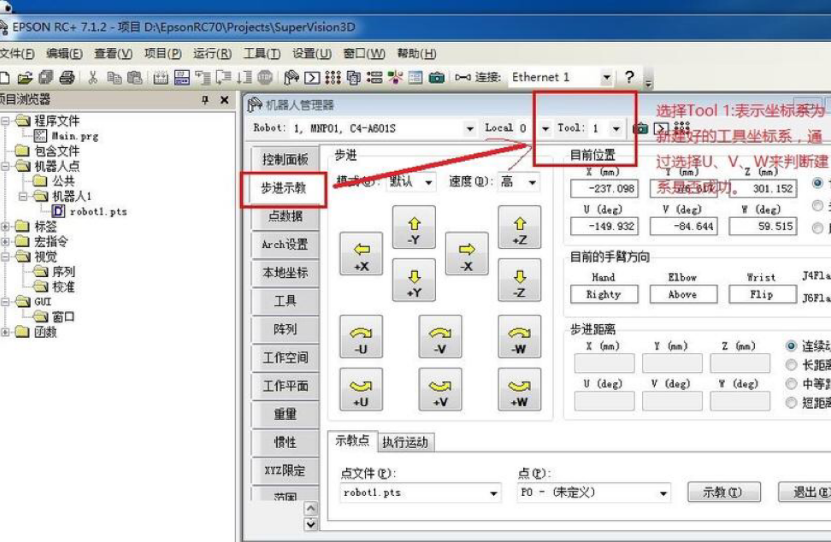Open the Local coordinate dropdown
Screen dimensions: 831x542
click(x=545, y=128)
